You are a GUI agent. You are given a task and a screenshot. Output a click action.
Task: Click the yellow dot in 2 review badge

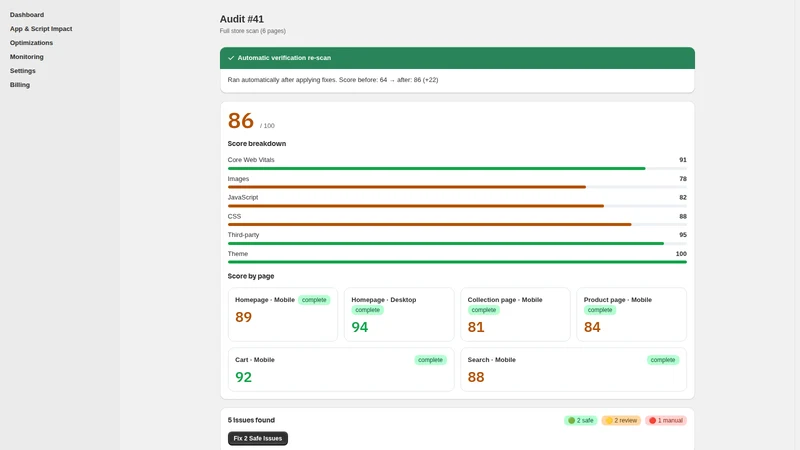point(609,420)
